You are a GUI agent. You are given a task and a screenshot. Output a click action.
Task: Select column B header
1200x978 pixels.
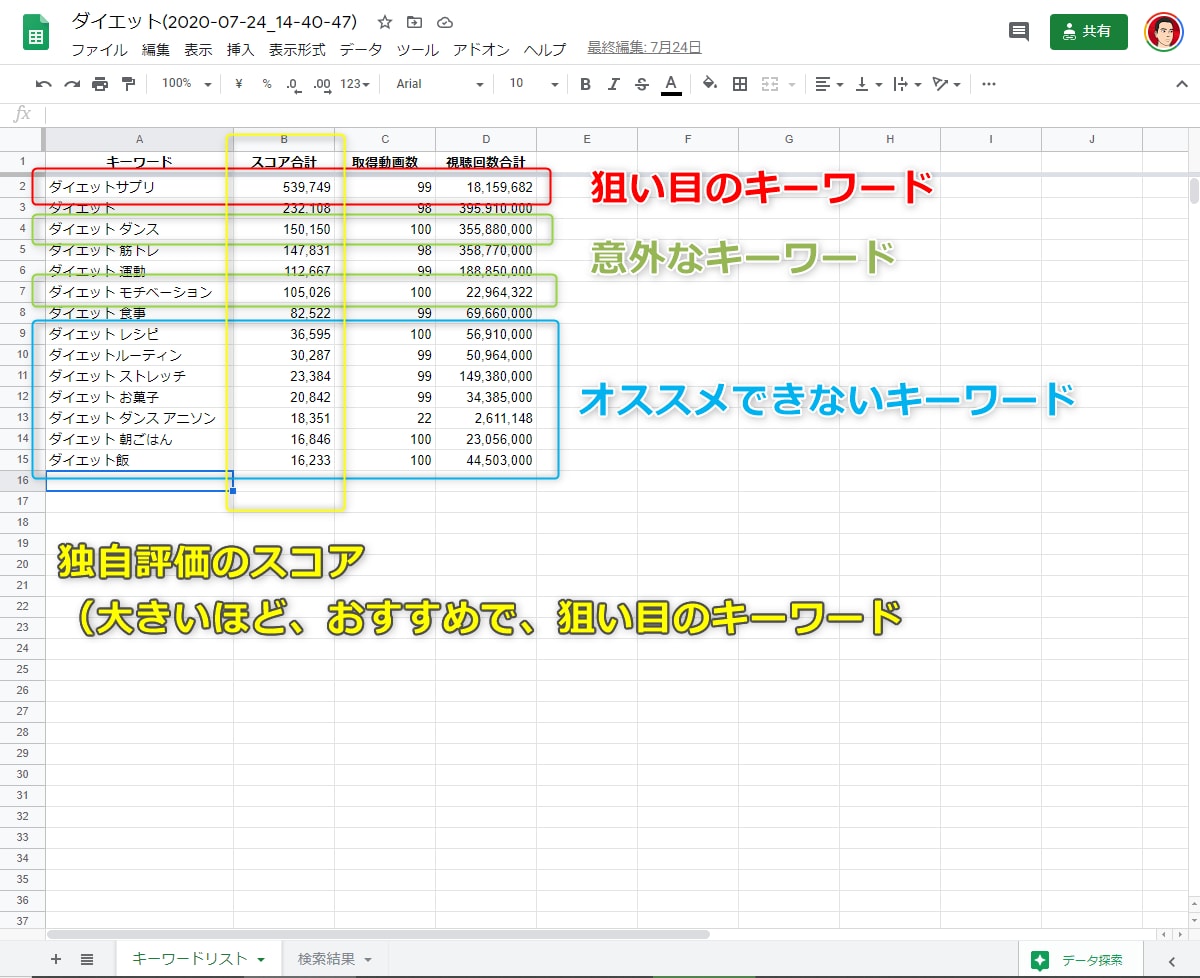click(x=284, y=138)
